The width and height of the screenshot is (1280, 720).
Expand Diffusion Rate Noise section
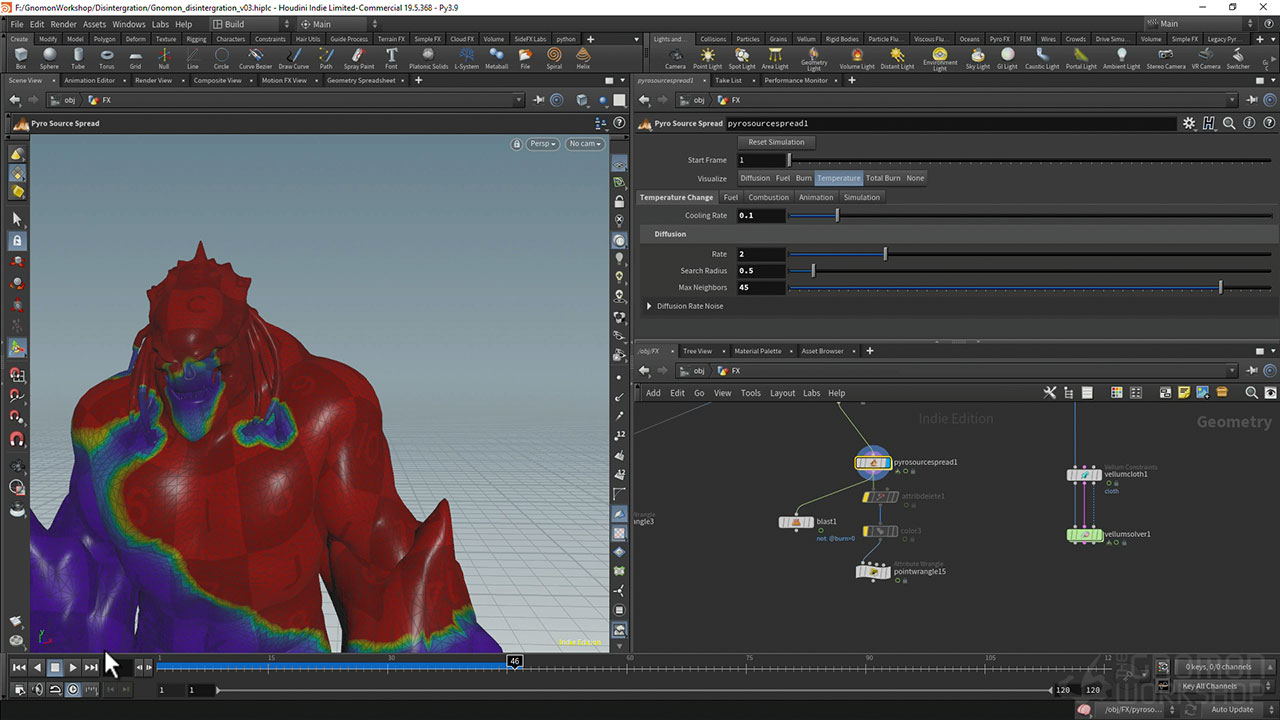click(649, 306)
